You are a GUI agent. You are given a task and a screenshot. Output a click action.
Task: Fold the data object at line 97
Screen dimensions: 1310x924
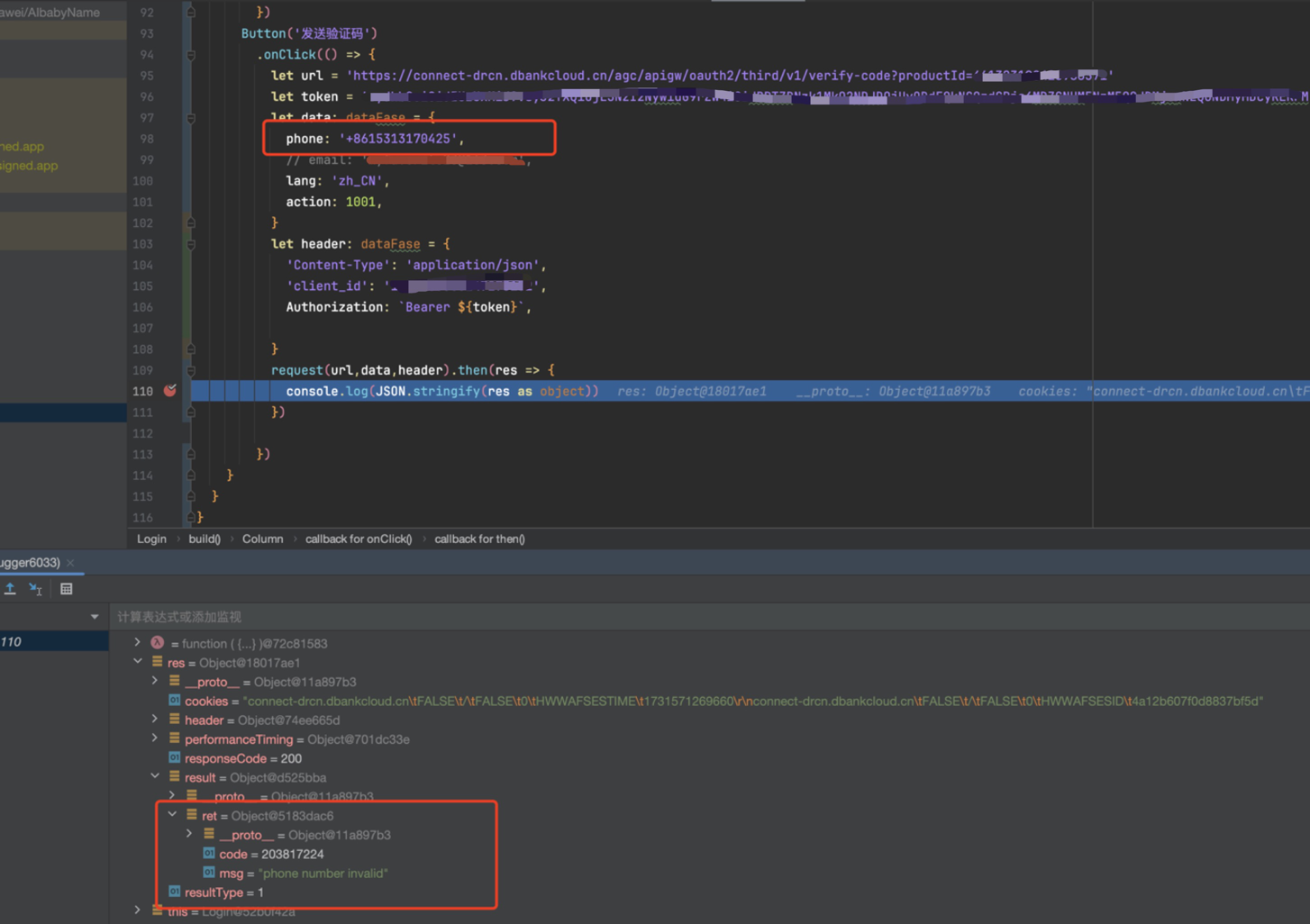(190, 118)
